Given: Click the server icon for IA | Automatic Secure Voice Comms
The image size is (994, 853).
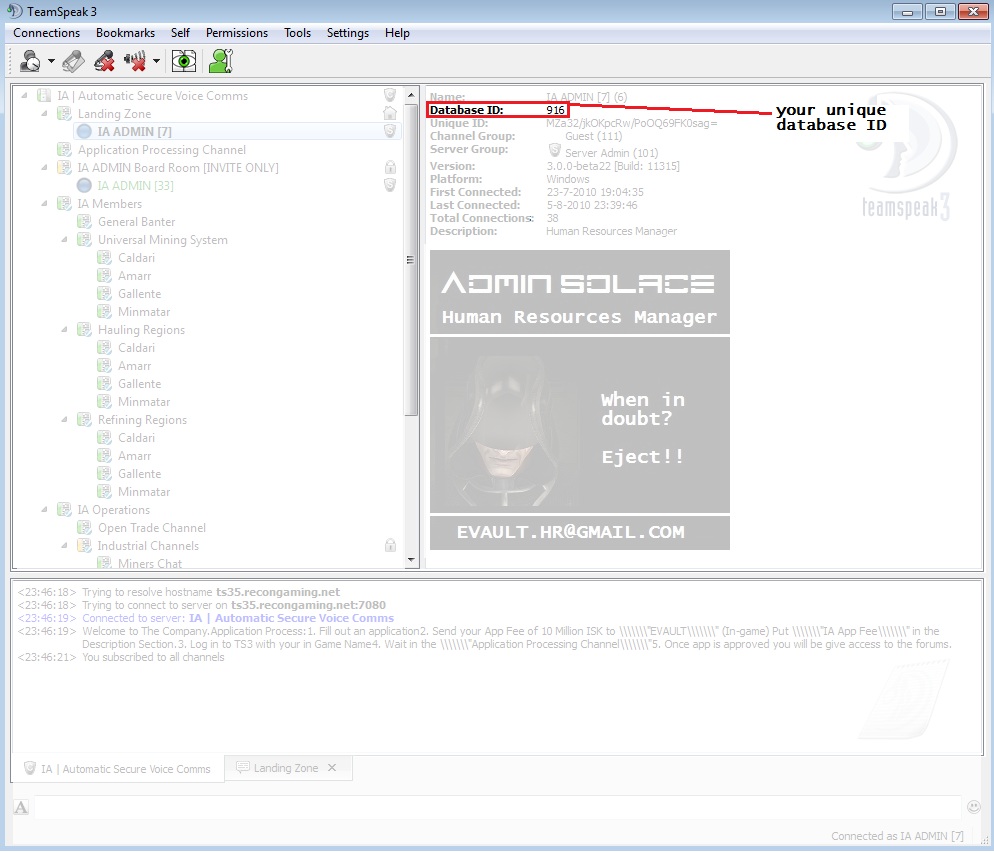Looking at the screenshot, I should 44,96.
